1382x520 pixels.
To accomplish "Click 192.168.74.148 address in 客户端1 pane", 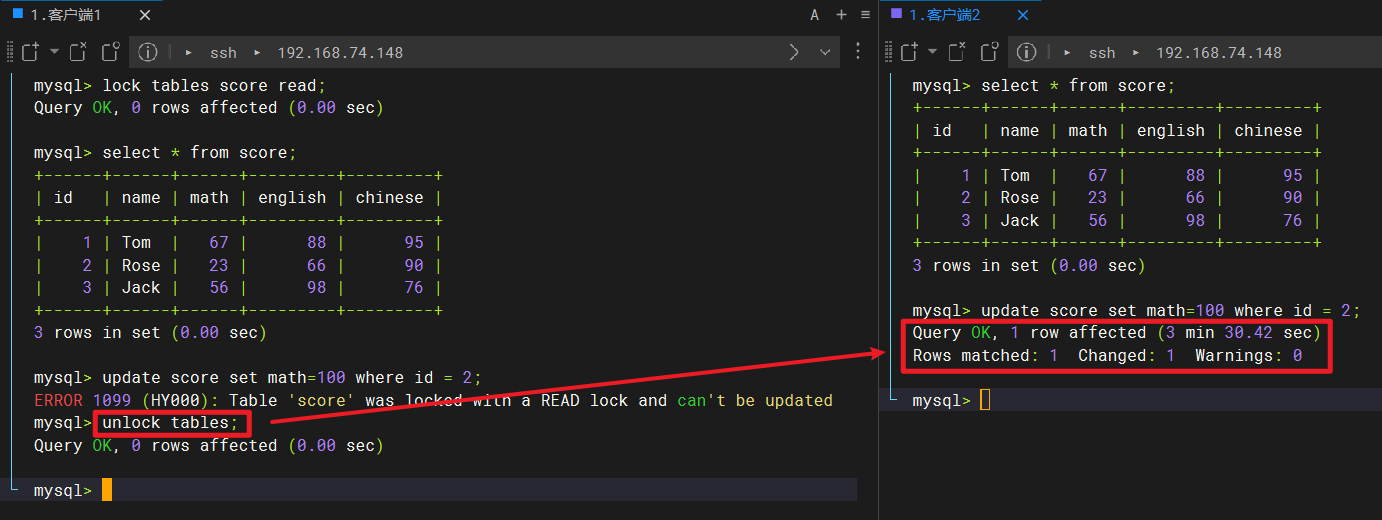I will pos(340,53).
